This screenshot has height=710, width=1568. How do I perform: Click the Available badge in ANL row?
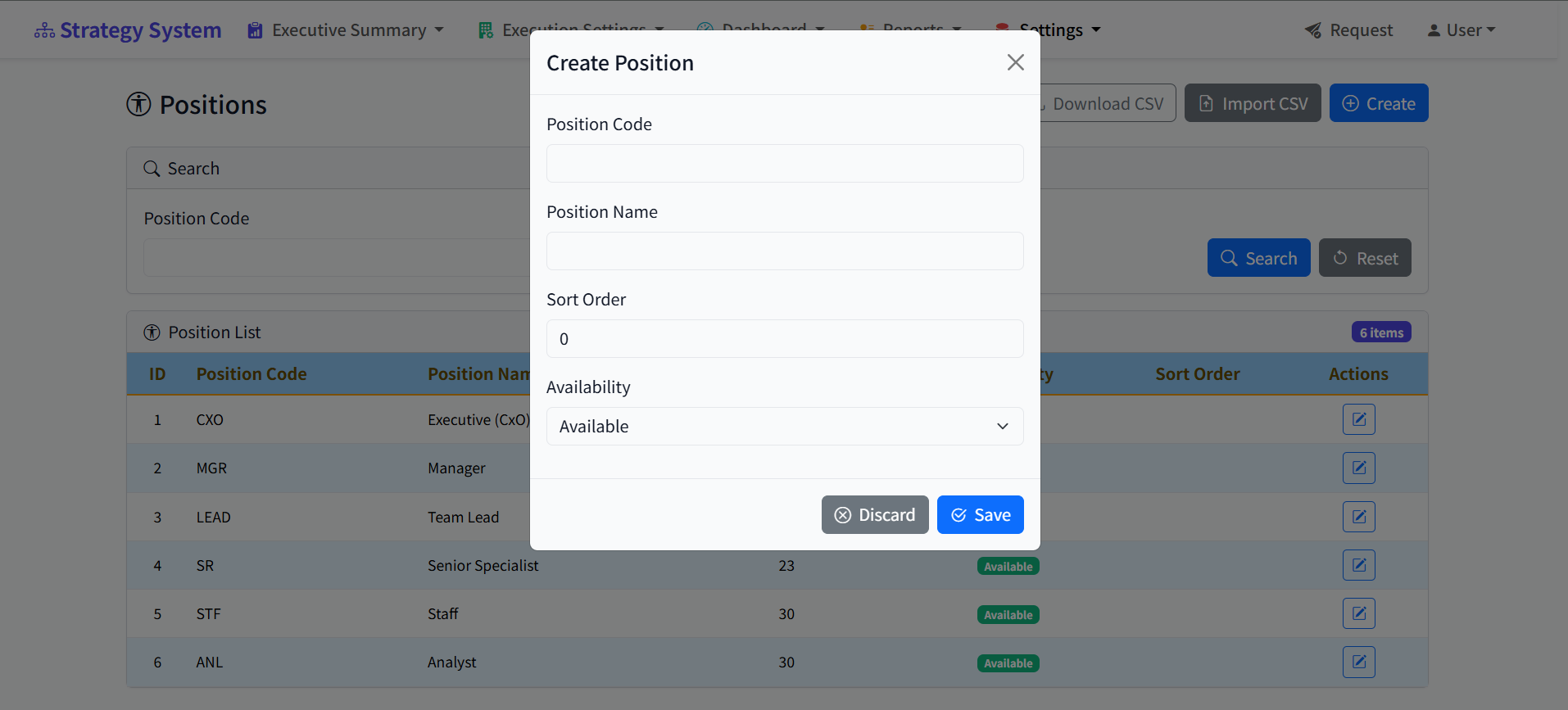click(x=1008, y=663)
